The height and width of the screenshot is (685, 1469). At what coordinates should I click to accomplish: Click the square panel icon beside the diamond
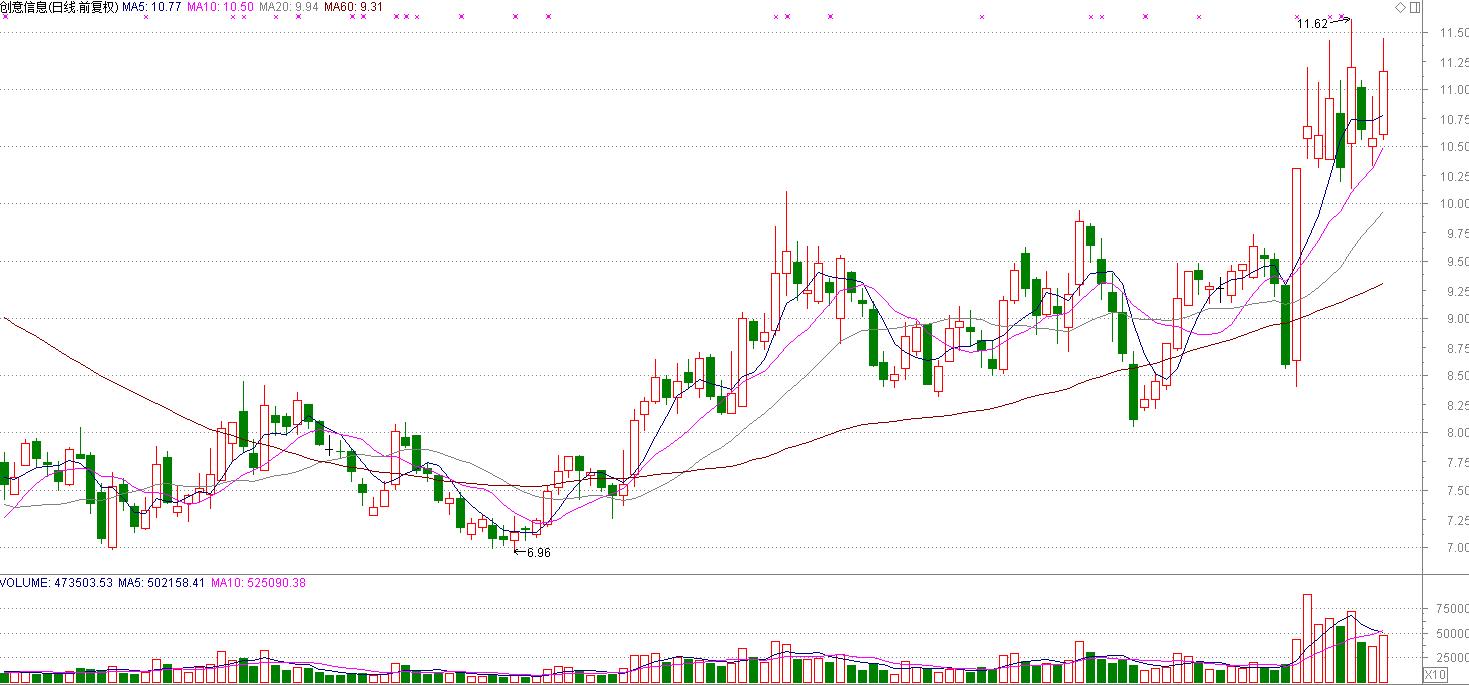click(1414, 8)
